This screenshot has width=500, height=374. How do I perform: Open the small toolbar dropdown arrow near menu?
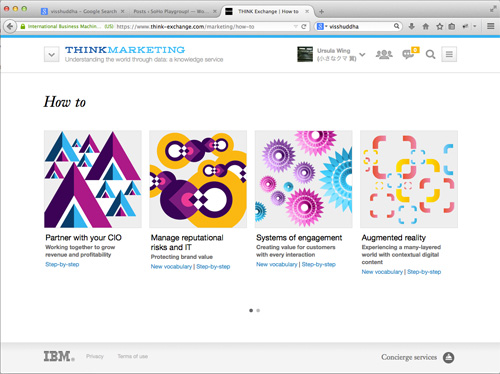click(x=475, y=26)
